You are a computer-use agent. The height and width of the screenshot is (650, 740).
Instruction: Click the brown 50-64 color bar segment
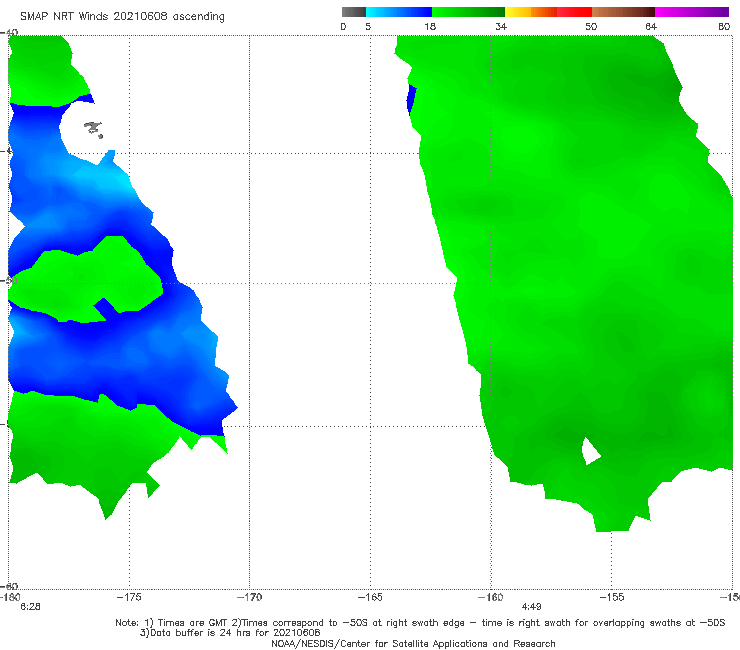click(623, 12)
